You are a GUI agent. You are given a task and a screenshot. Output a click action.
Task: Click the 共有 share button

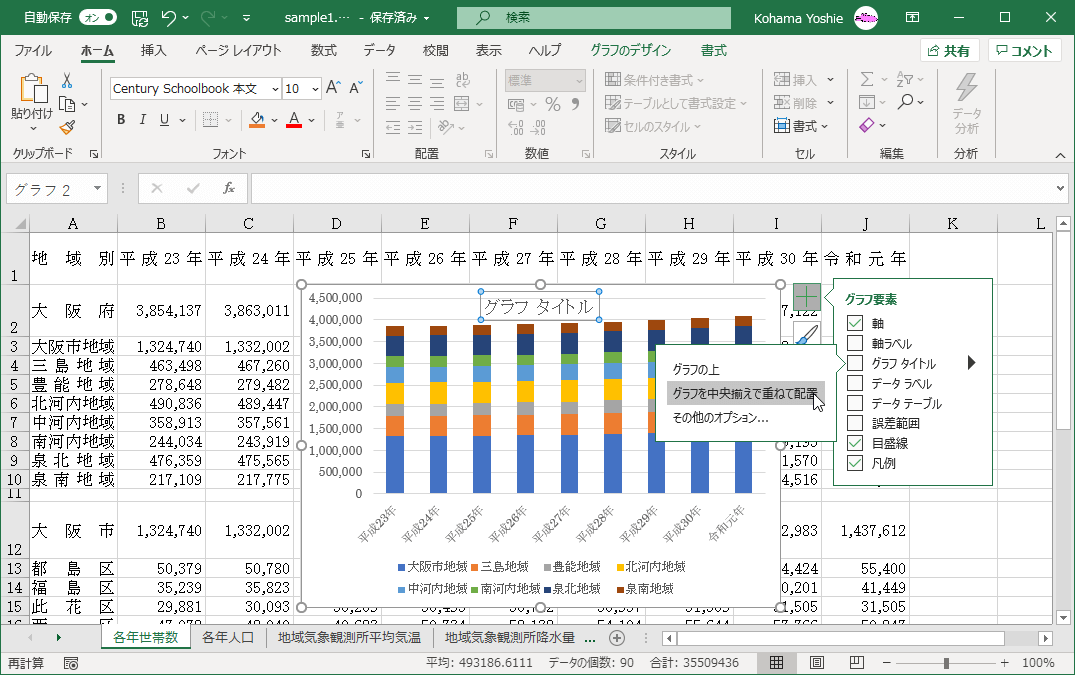949,51
